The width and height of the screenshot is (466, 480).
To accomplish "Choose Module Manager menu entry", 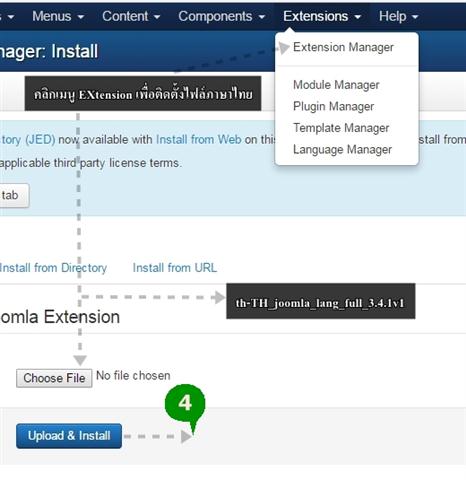I will coord(336,85).
